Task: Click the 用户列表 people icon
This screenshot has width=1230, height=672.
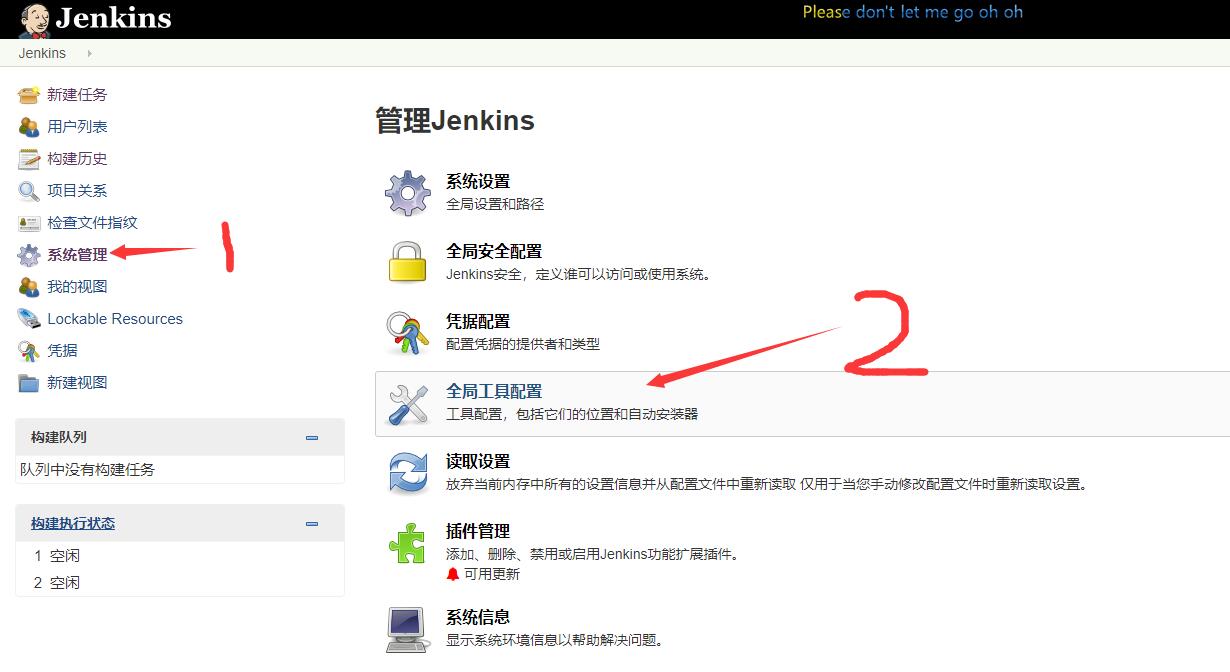Action: (29, 127)
